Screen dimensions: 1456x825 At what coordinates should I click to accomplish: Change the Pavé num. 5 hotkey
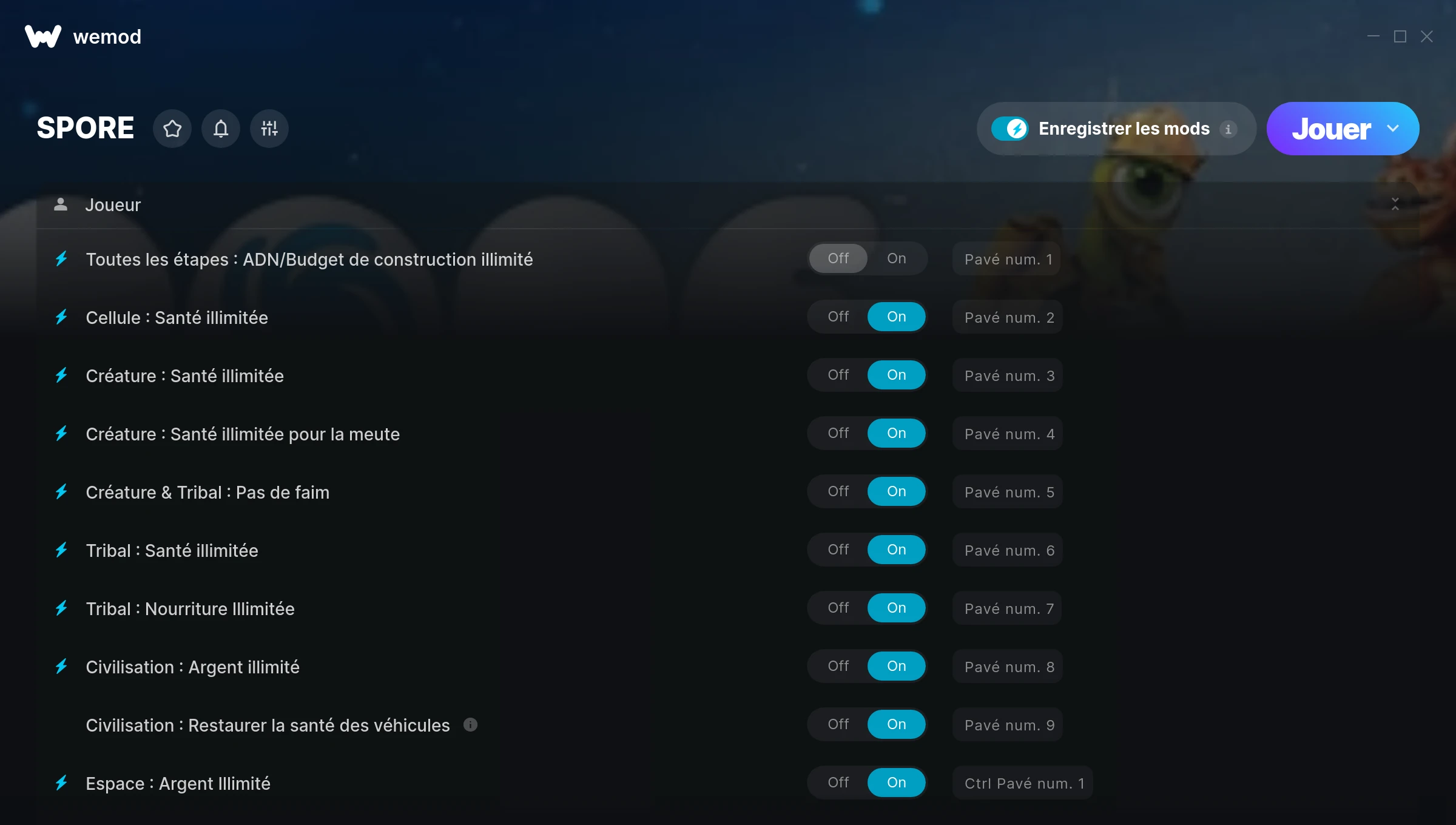click(1008, 492)
